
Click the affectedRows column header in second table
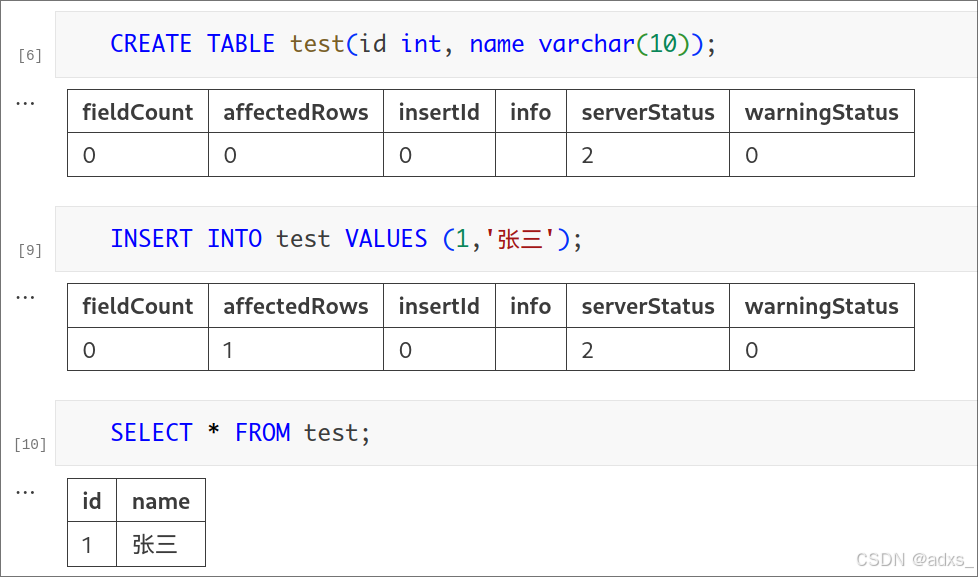pos(295,306)
